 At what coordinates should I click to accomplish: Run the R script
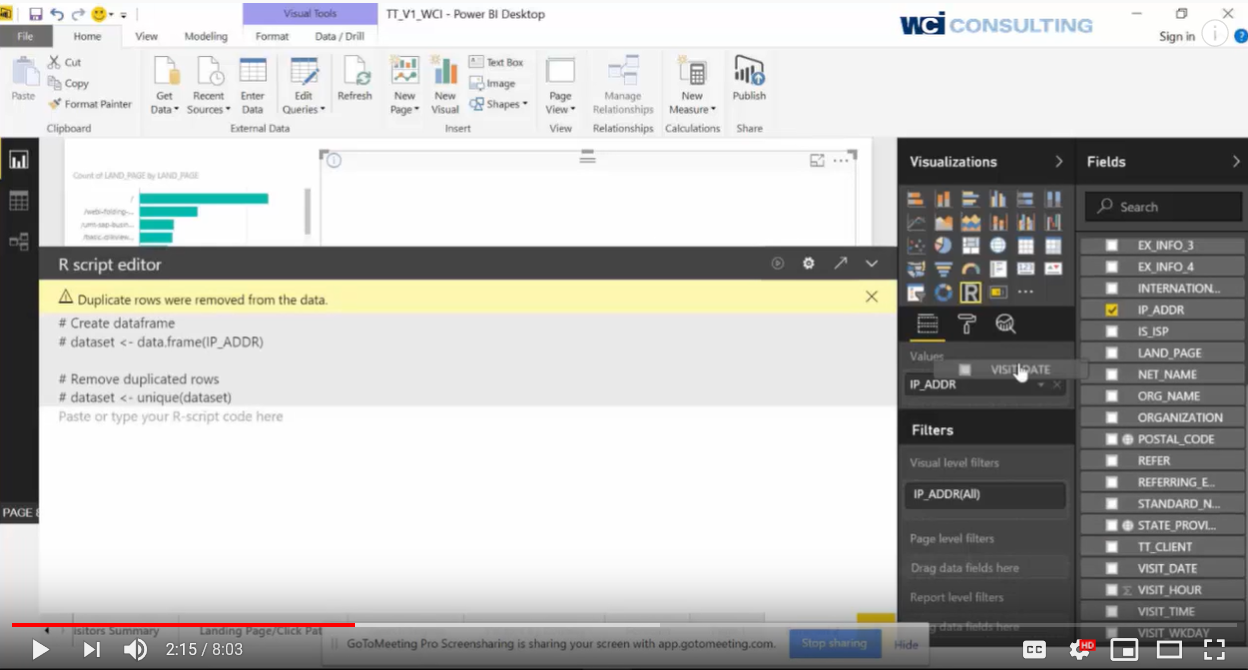(x=778, y=264)
